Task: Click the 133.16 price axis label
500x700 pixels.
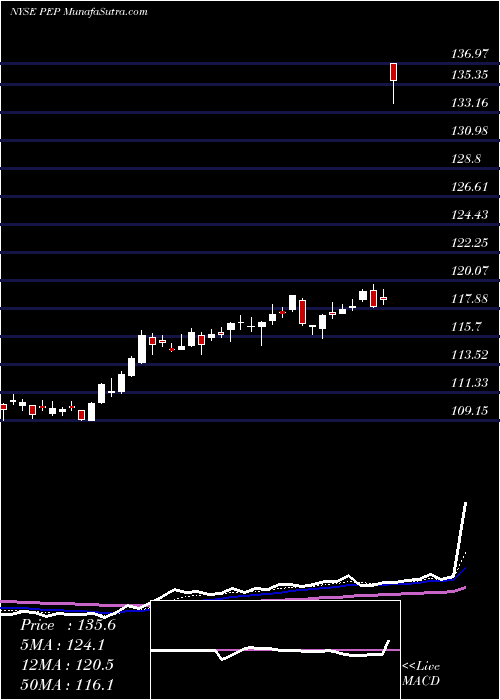Action: (470, 103)
